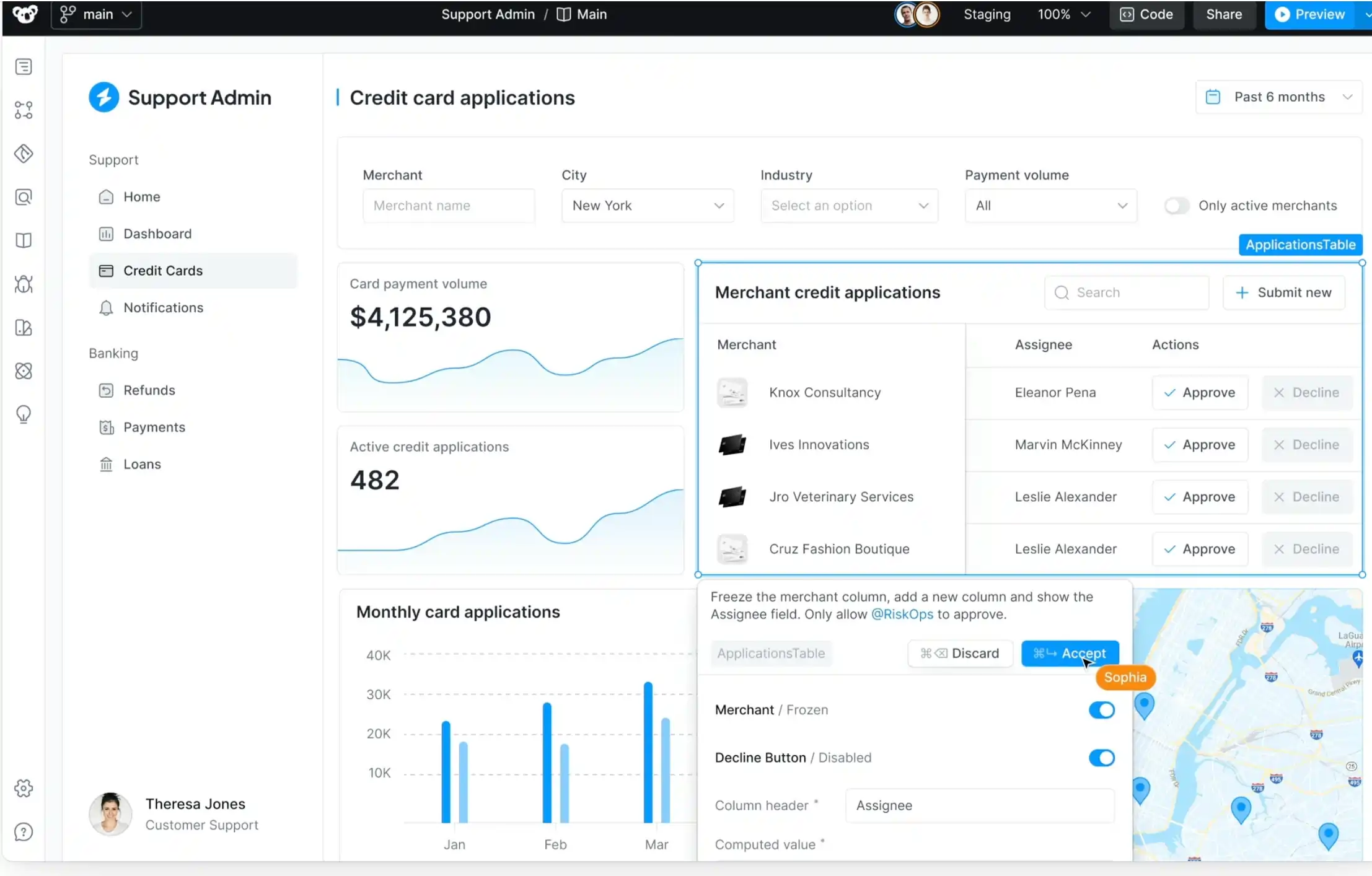Click the lightbulb ideas icon in left rail

[x=24, y=414]
